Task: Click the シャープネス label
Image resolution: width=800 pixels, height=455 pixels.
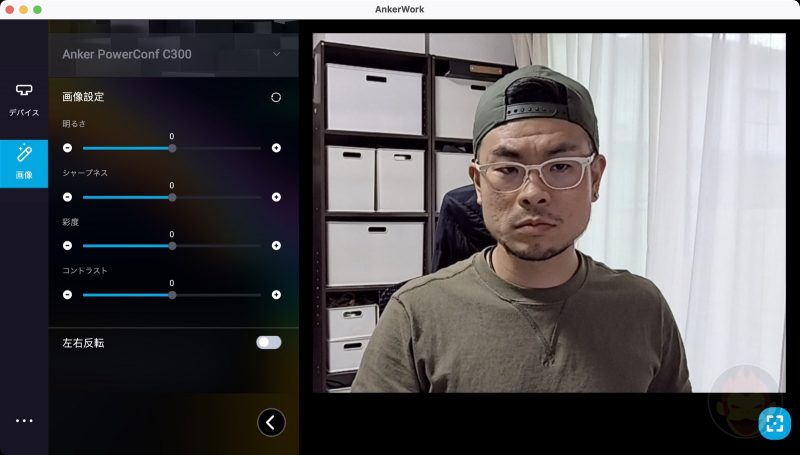Action: point(85,172)
